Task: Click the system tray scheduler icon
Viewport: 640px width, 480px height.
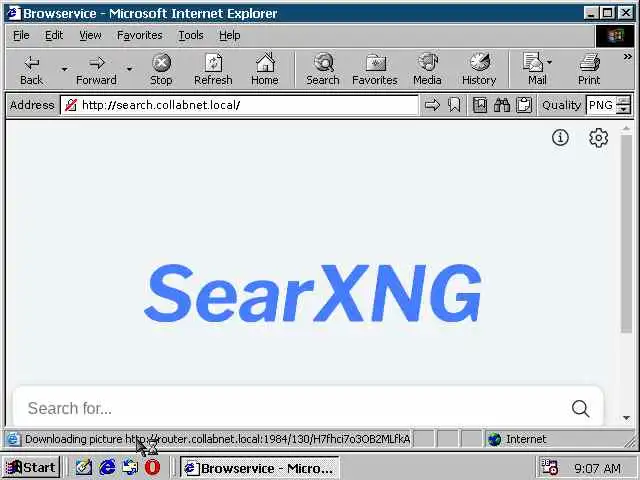Action: tap(549, 467)
